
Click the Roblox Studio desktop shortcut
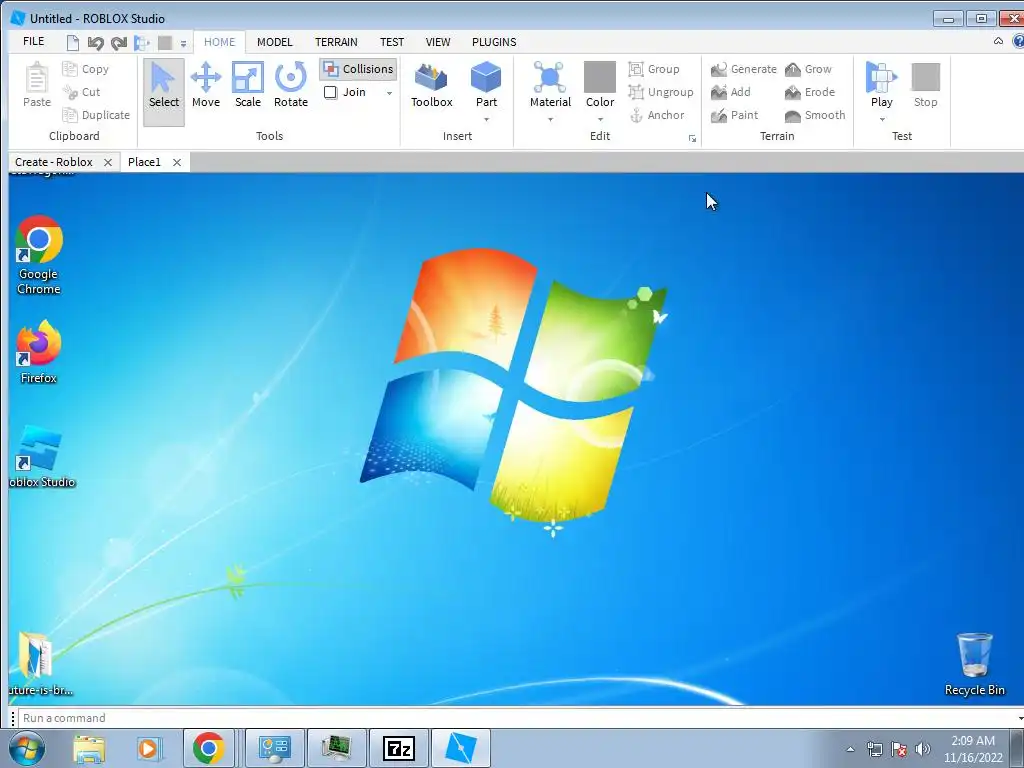[42, 456]
